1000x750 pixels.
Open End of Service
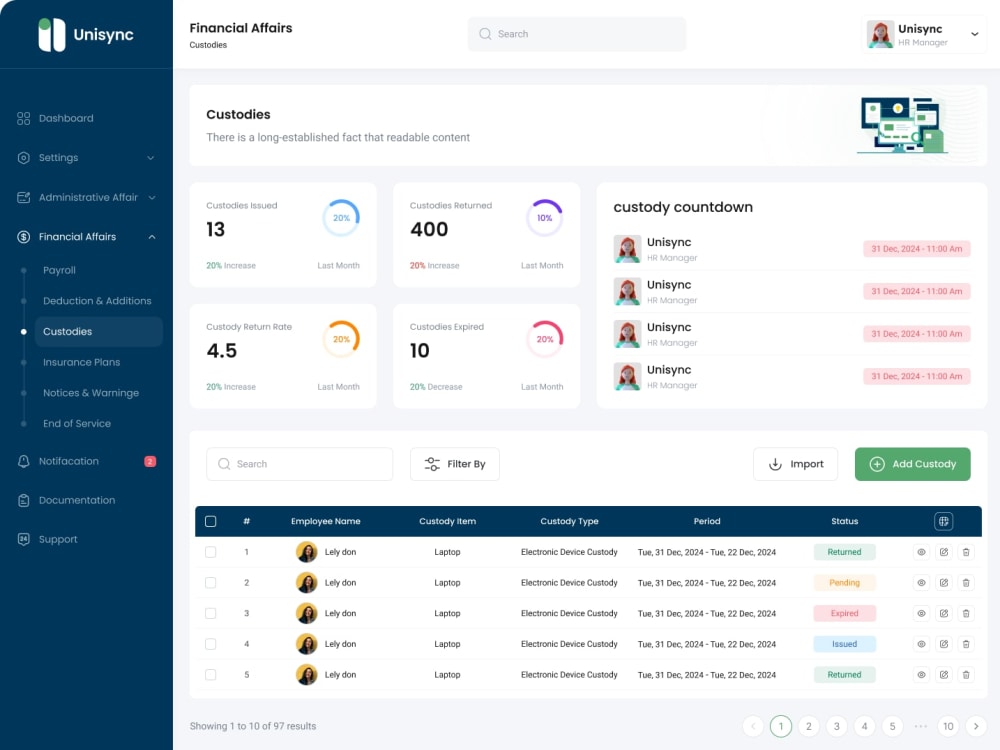pos(77,423)
